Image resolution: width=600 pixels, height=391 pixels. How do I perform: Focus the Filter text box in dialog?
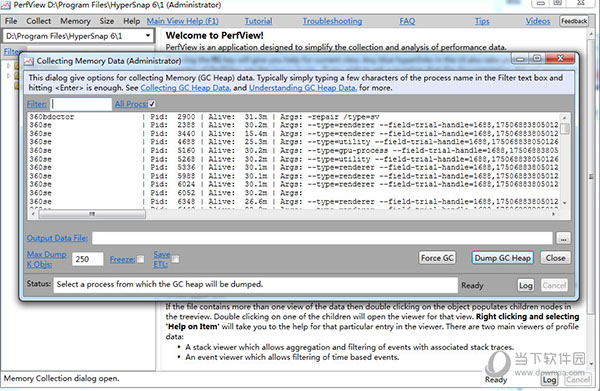pyautogui.click(x=81, y=104)
